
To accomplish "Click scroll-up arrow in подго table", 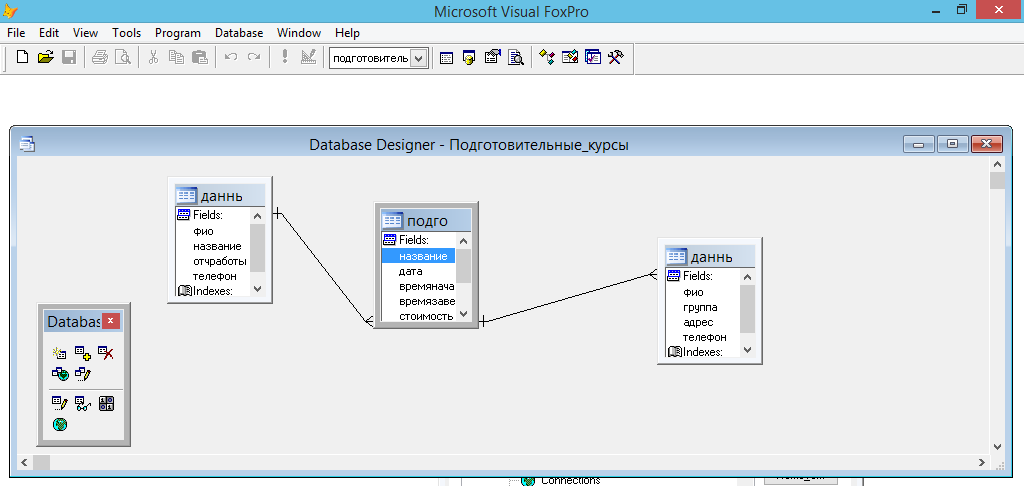I will pyautogui.click(x=463, y=240).
